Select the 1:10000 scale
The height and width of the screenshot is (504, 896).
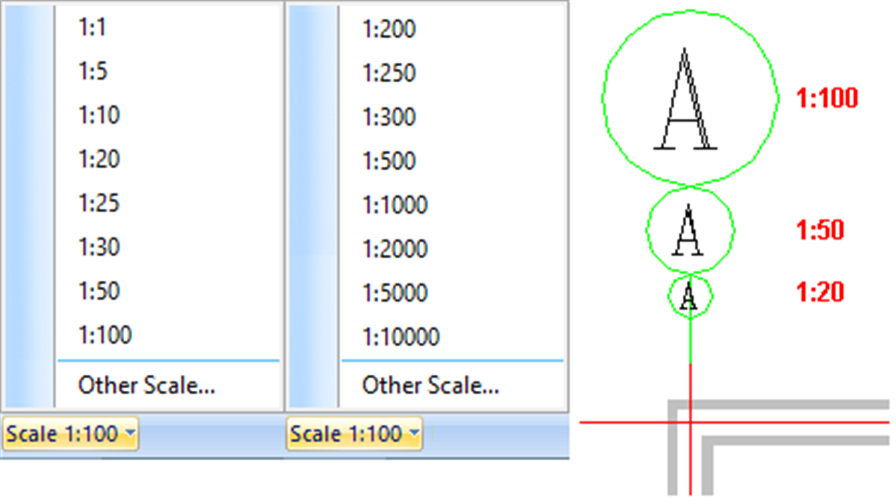pyautogui.click(x=401, y=337)
